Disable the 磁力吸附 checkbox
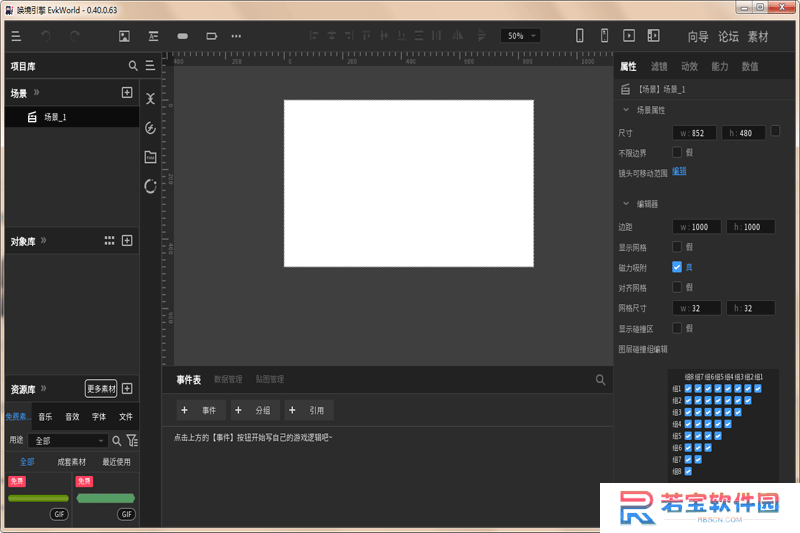This screenshot has width=800, height=533. point(677,267)
